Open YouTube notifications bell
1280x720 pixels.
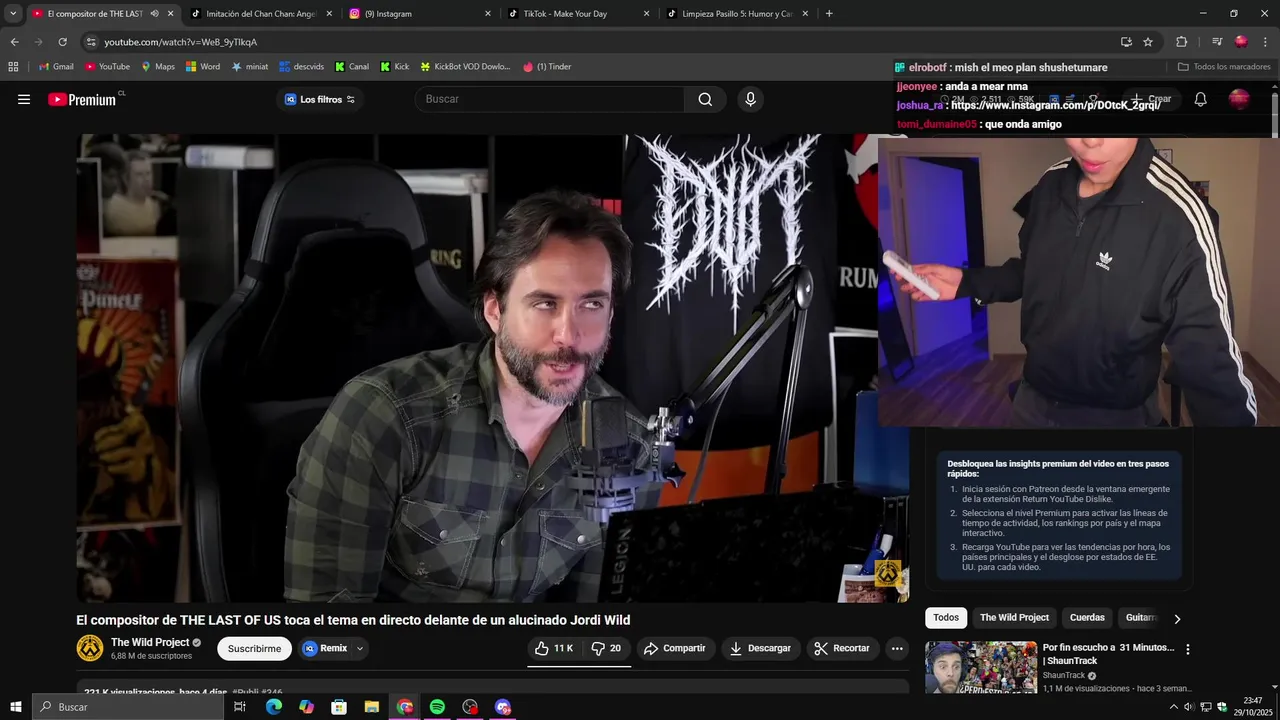click(1201, 99)
